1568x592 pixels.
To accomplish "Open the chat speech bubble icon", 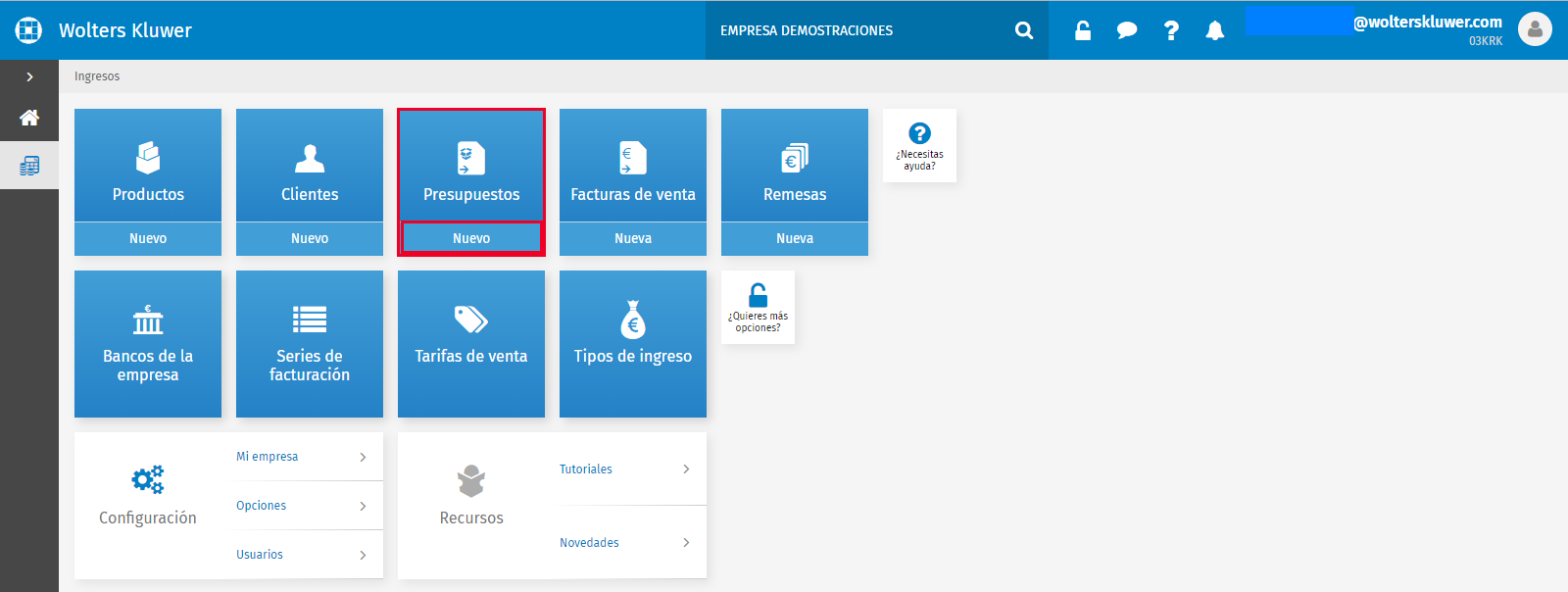I will pos(1127,30).
